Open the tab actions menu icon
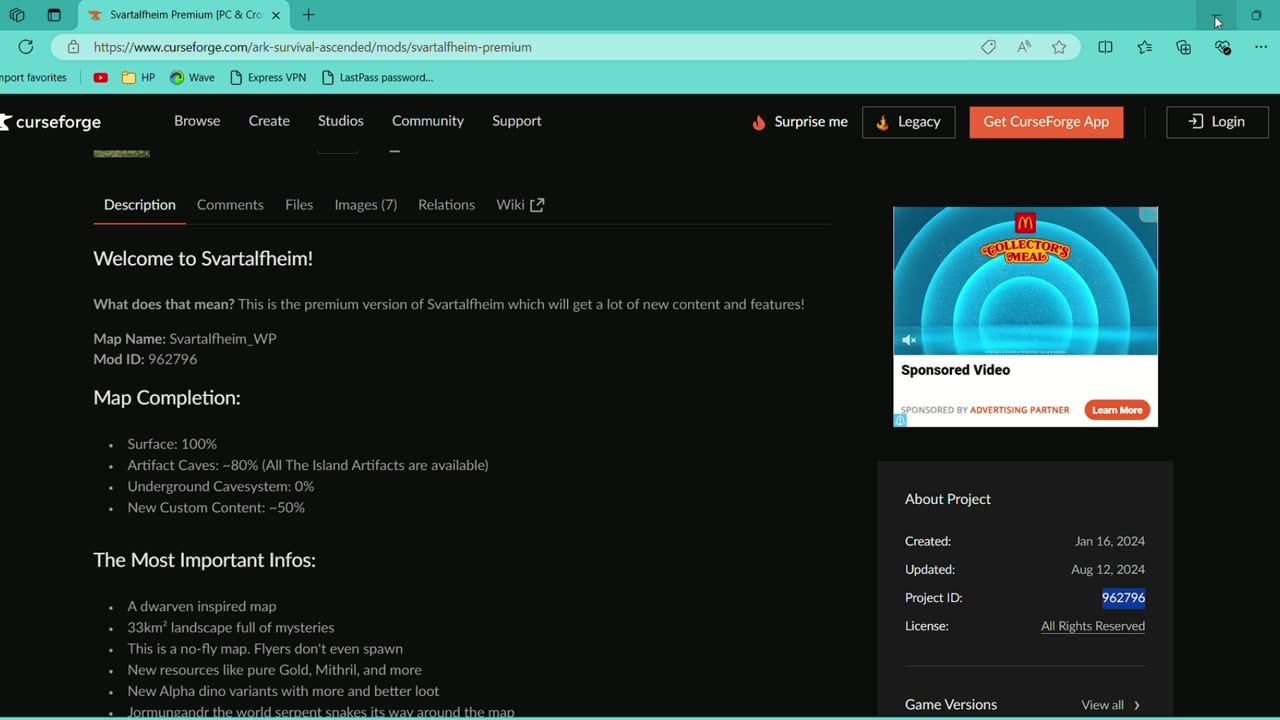The image size is (1280, 720). (54, 15)
